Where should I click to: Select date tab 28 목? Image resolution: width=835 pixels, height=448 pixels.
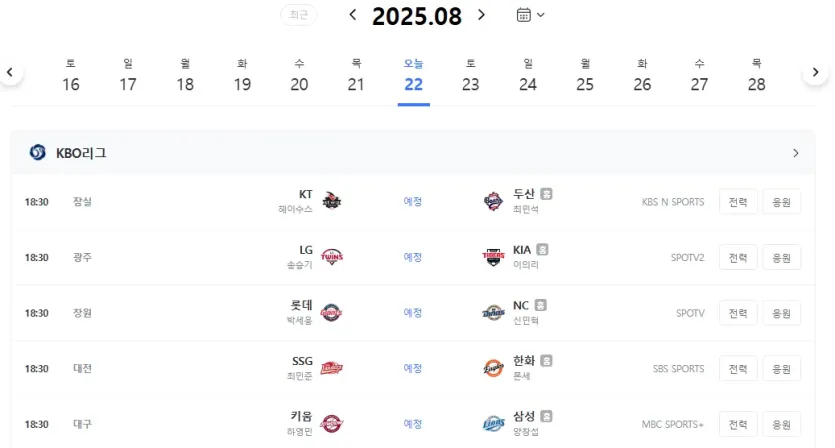coord(757,76)
